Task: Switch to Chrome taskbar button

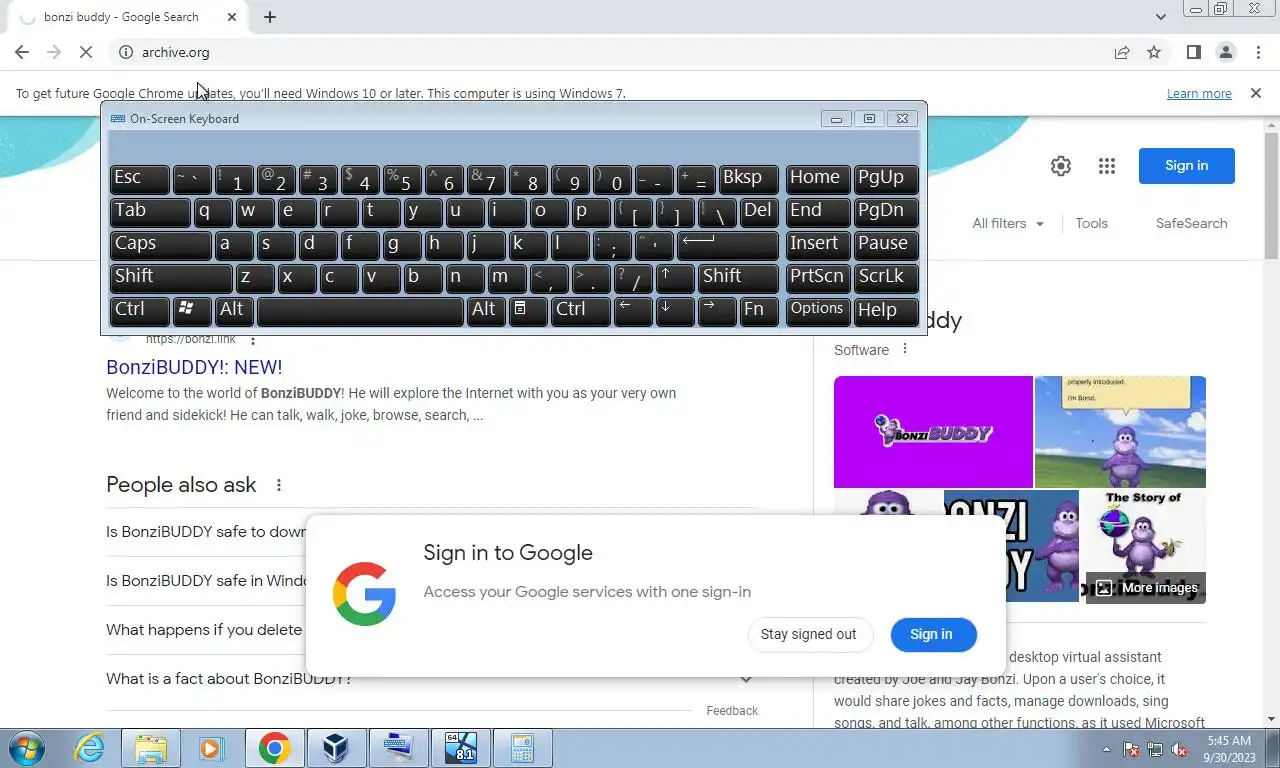Action: pos(274,748)
